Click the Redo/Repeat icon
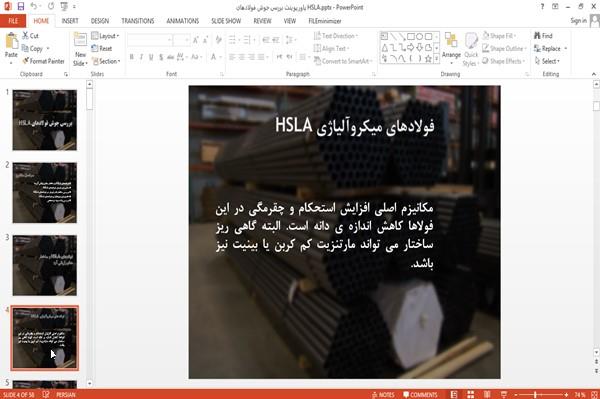The image size is (600, 399). (51, 7)
